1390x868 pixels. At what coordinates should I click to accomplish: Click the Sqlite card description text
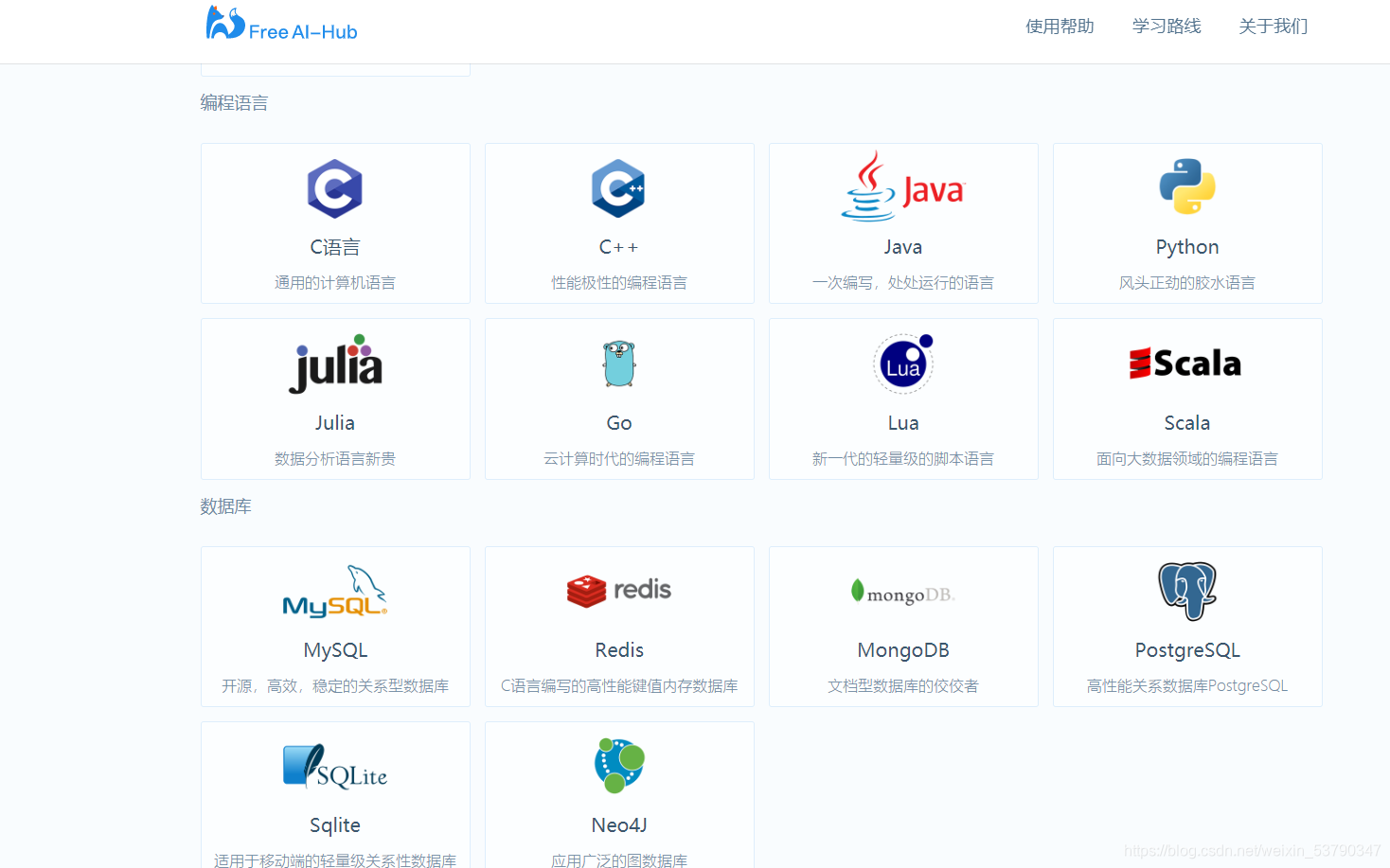(334, 859)
